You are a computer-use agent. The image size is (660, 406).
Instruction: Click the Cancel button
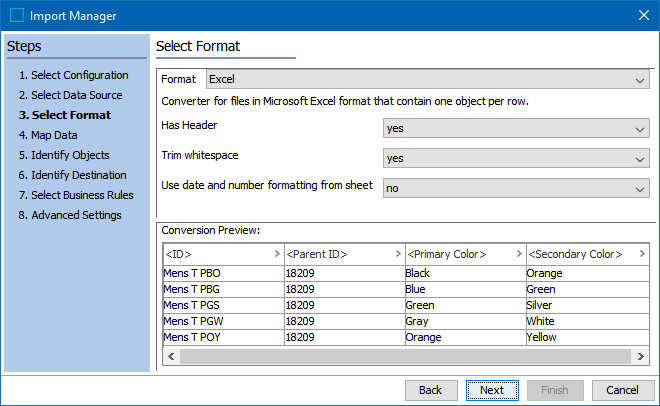coord(622,390)
